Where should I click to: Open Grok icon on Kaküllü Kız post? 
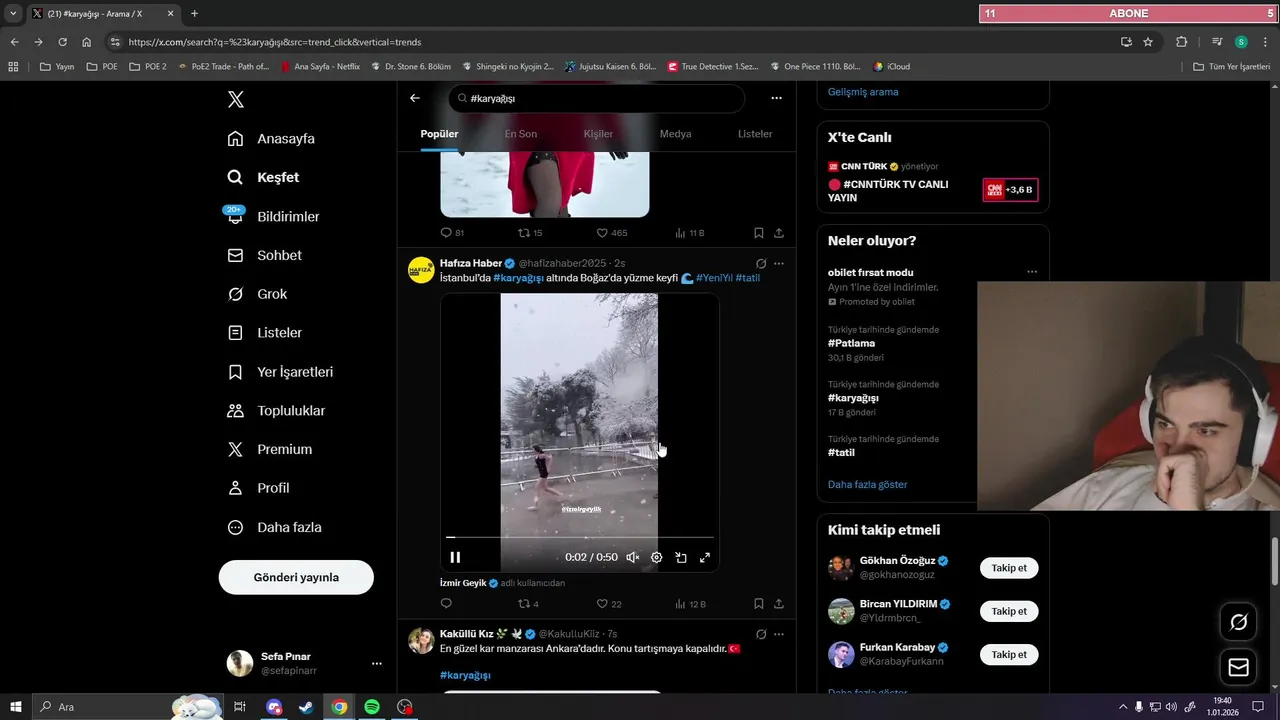(x=761, y=634)
